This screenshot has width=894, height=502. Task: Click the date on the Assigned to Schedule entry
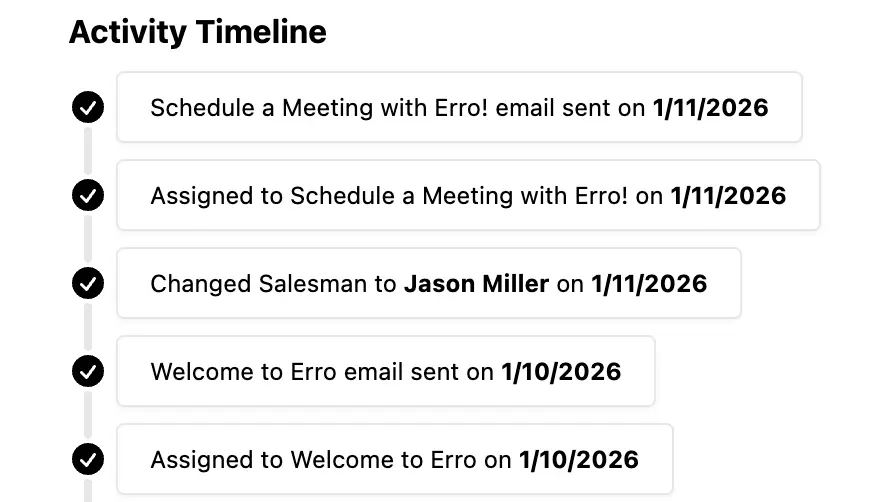728,195
